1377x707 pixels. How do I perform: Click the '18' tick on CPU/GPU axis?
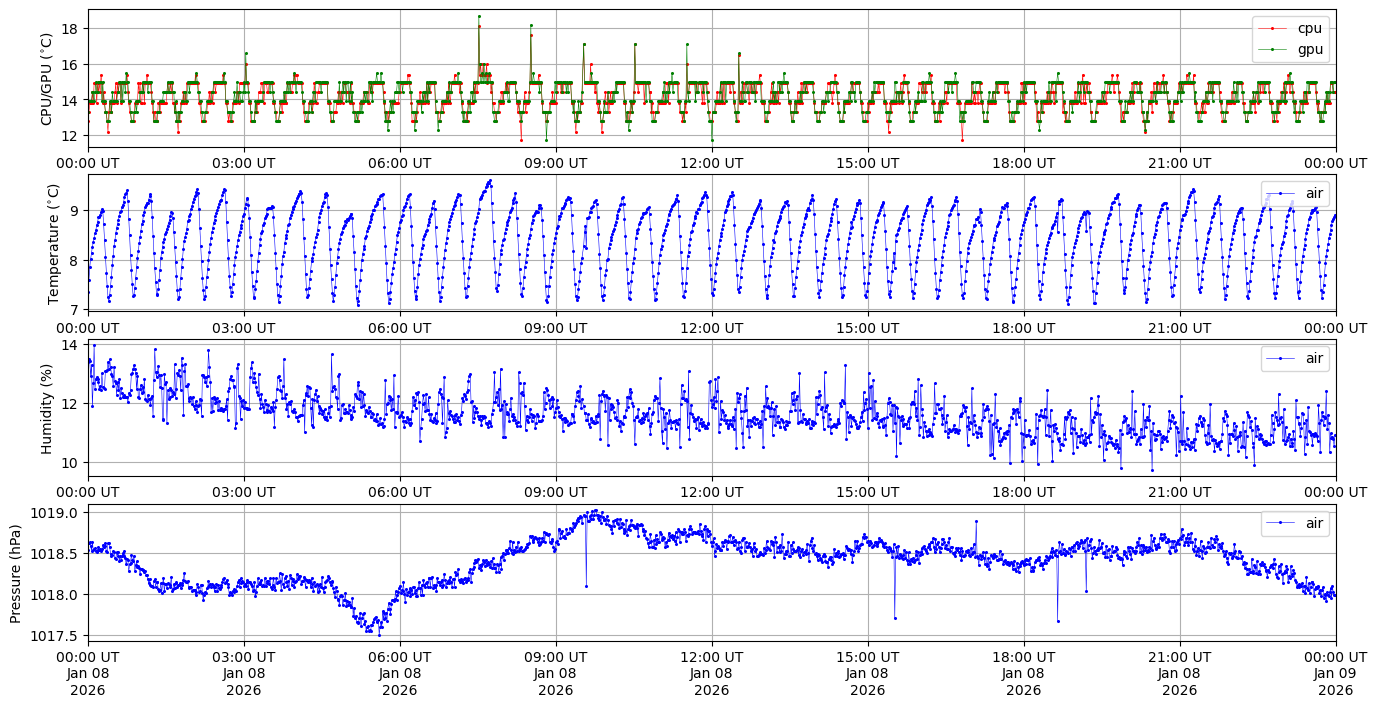tap(70, 28)
